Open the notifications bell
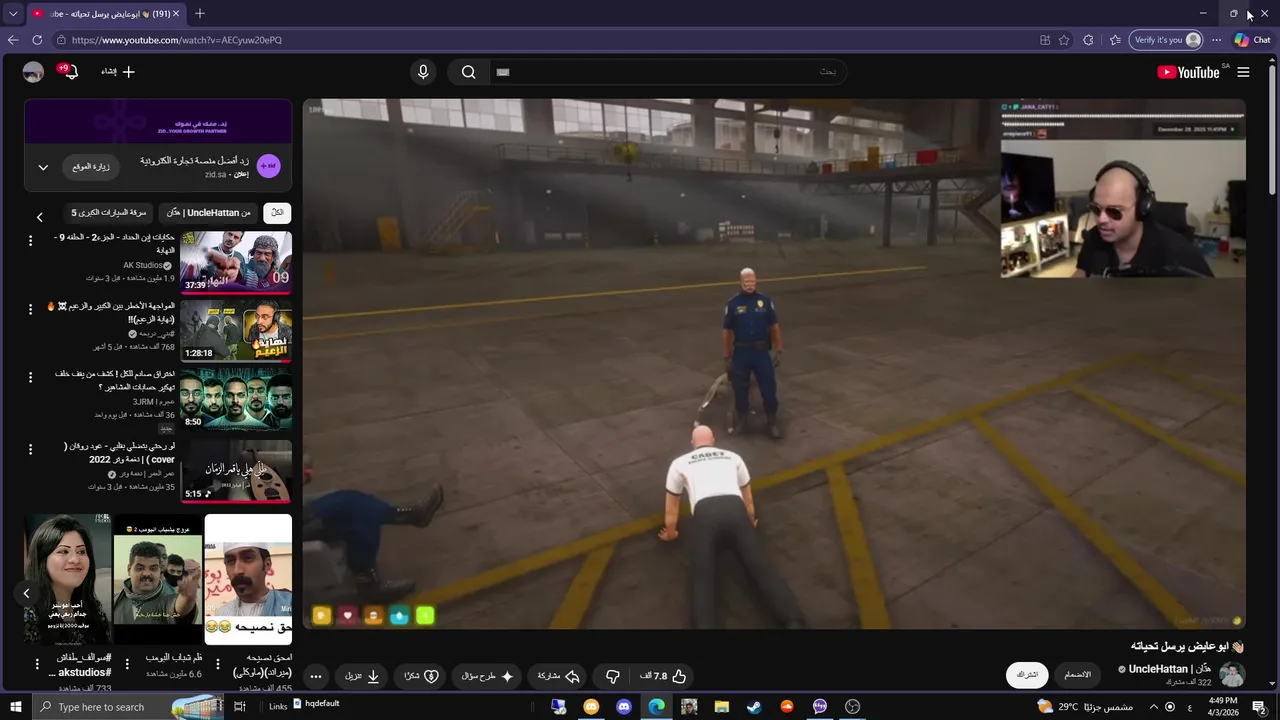 coord(69,72)
